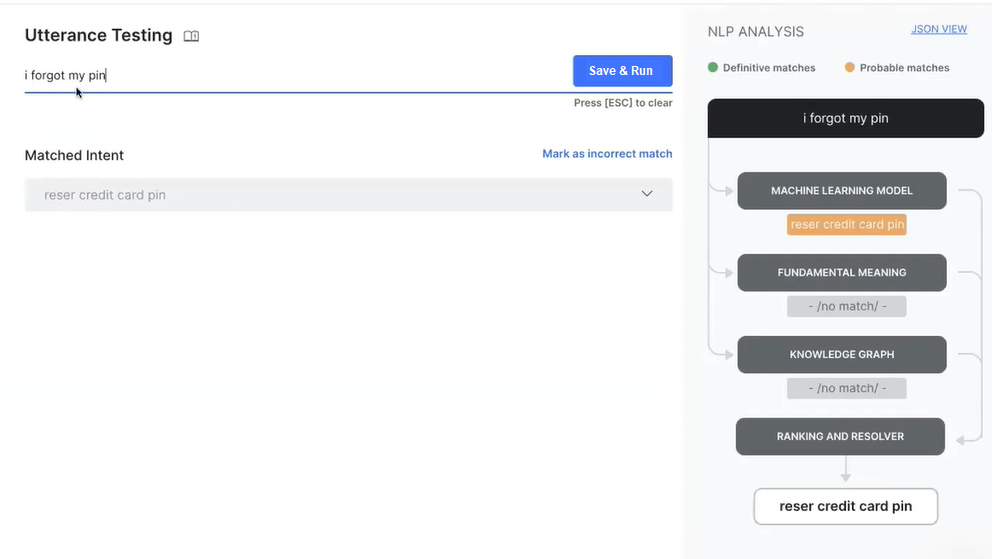Open the reser credit card pin dropdown

[x=340, y=195]
